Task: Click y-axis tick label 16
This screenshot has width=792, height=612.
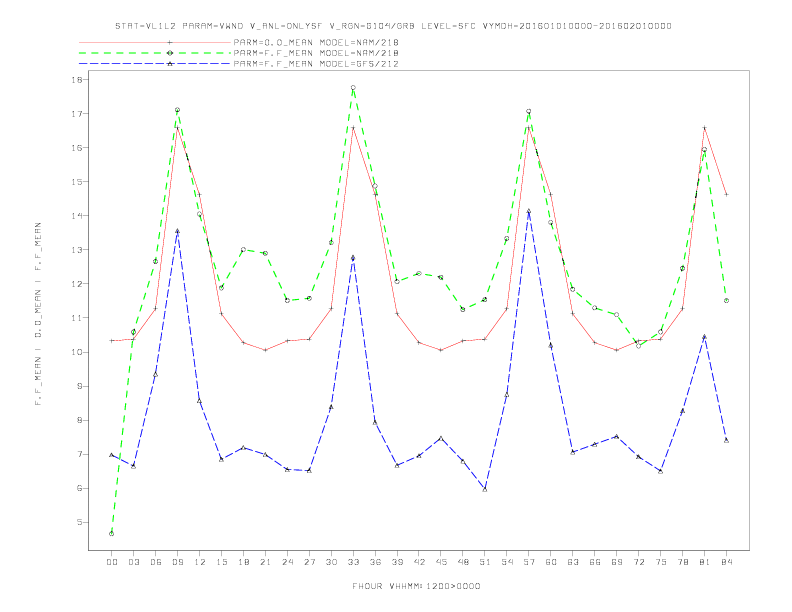Action: [79, 148]
